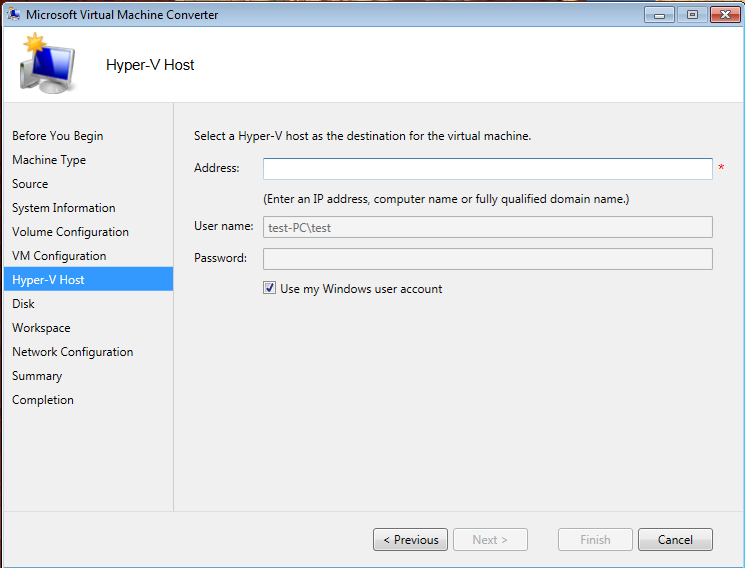Click the computer wizard header icon
745x568 pixels.
click(x=47, y=65)
